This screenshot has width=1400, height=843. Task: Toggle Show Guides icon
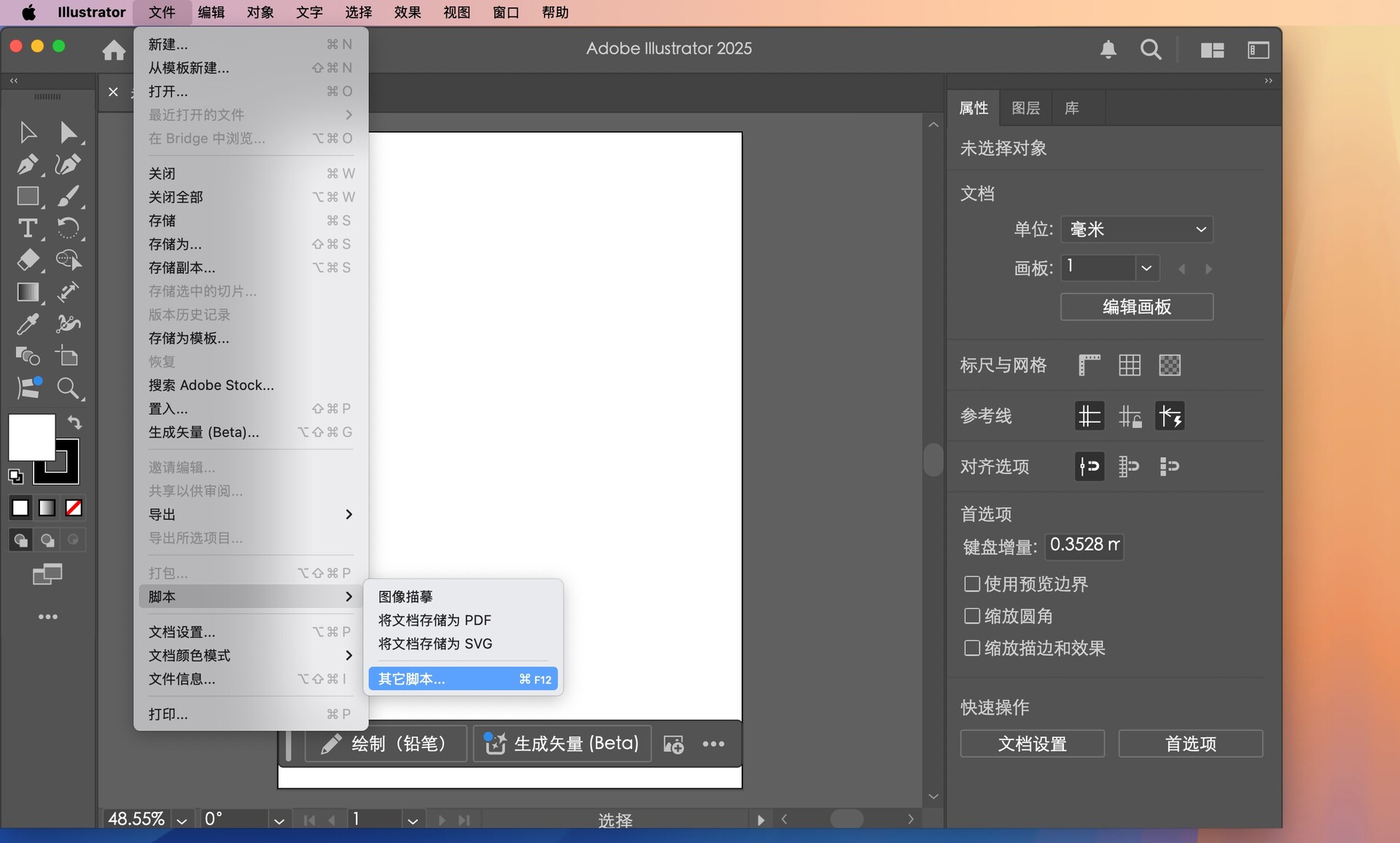tap(1089, 416)
